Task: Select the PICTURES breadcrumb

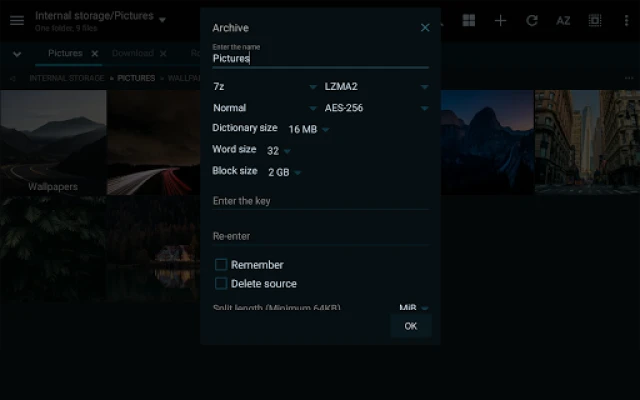Action: [136, 78]
